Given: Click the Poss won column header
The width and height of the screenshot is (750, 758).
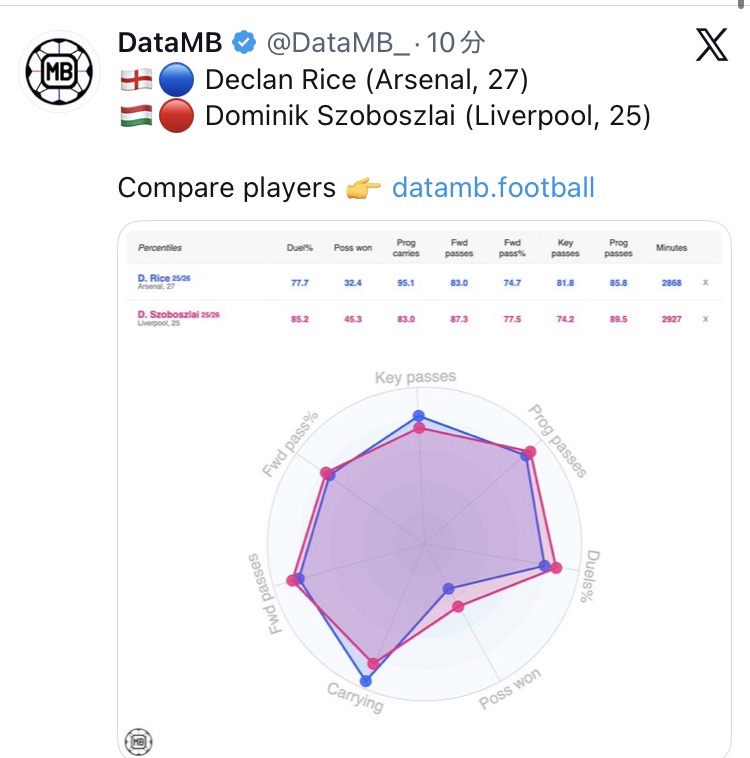Looking at the screenshot, I should point(352,247).
